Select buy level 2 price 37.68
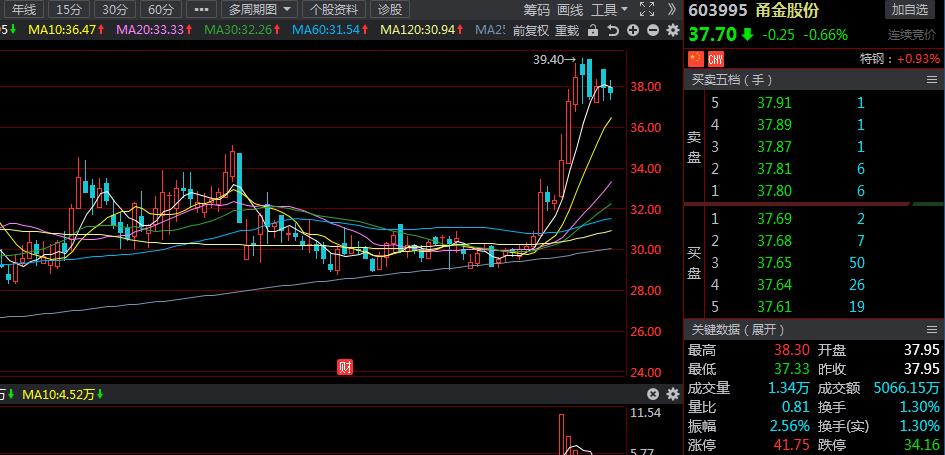Viewport: 945px width, 455px height. click(774, 240)
